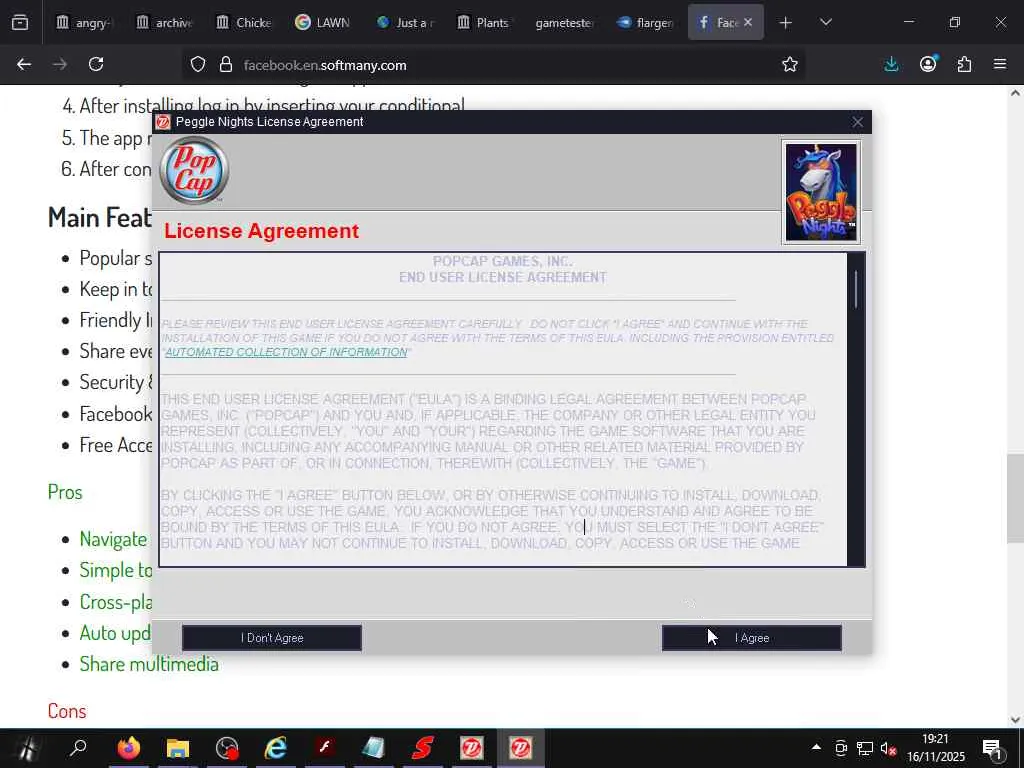
Task: Select the first PopCap installer taskbar icon
Action: click(x=472, y=748)
